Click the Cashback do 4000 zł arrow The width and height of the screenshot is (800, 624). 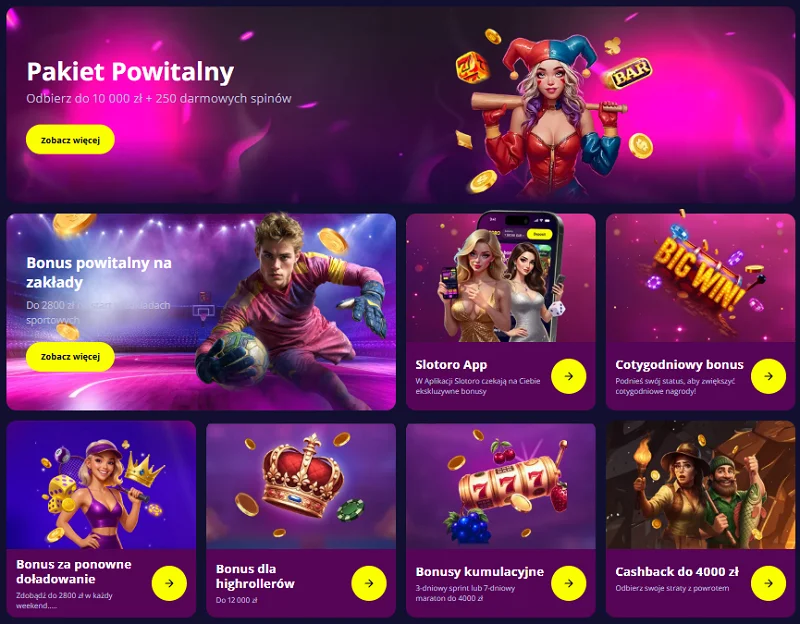768,583
